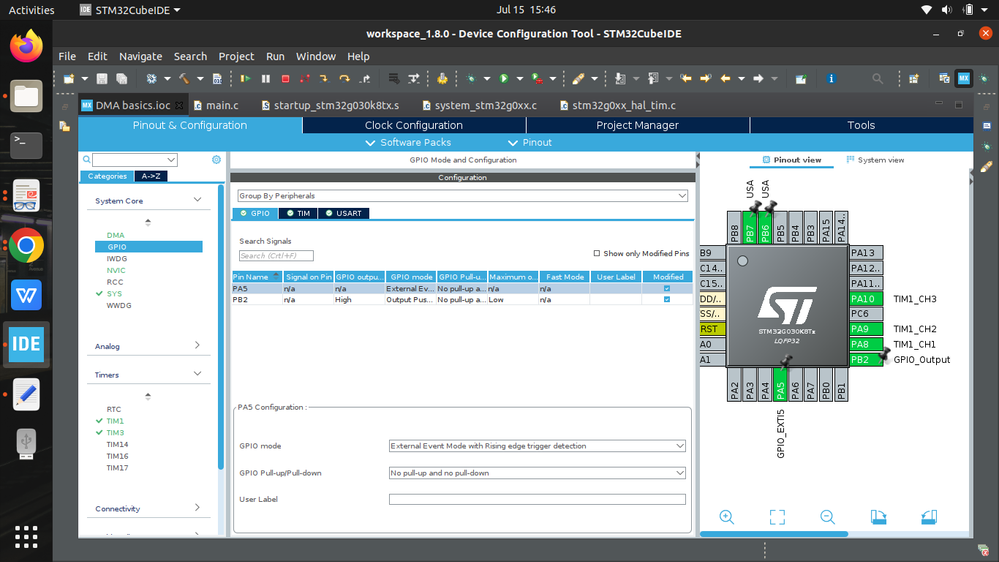Viewport: 999px width, 562px height.
Task: Click the User Label input field
Action: 537,500
